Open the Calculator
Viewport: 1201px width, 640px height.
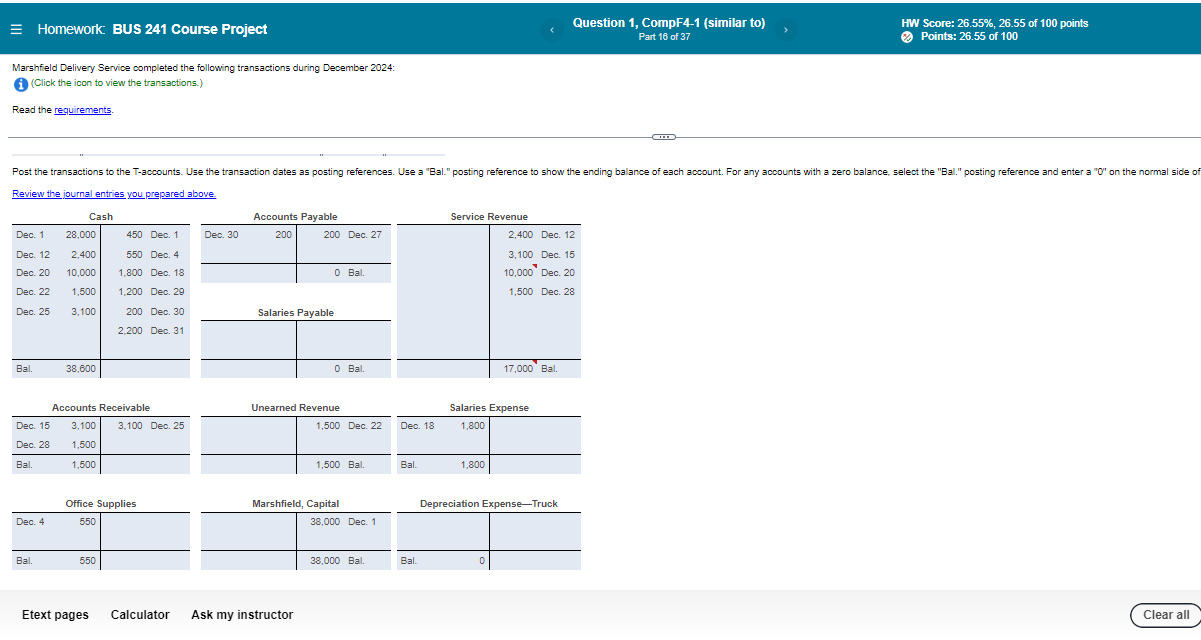(x=140, y=614)
